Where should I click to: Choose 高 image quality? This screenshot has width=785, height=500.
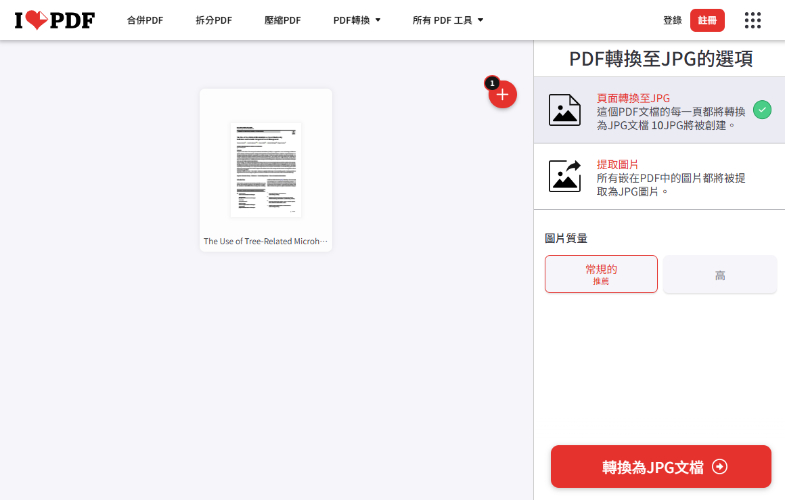[x=720, y=274]
